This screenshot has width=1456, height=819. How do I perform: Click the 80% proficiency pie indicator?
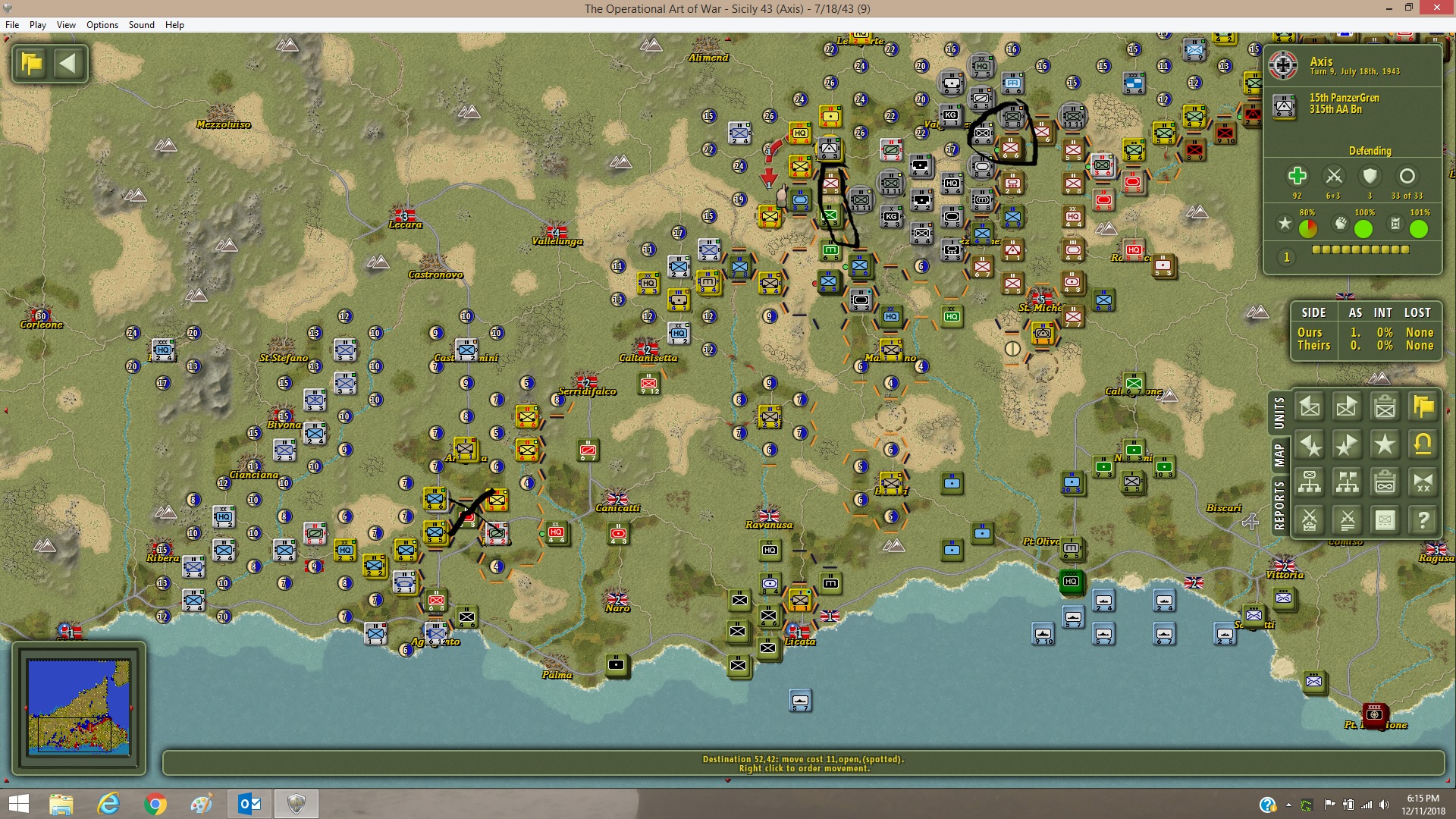click(x=1307, y=228)
